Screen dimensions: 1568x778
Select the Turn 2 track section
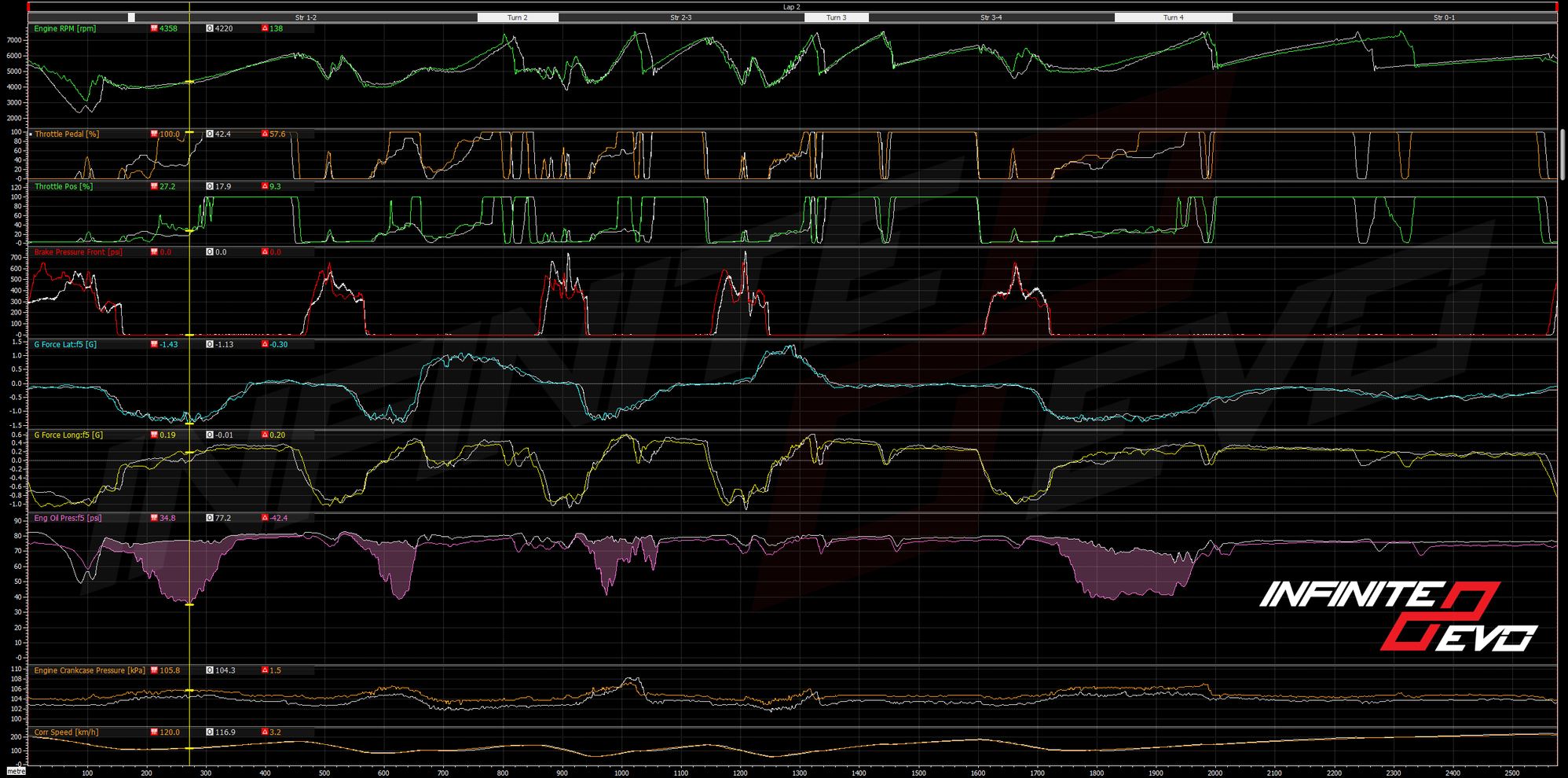[x=517, y=17]
